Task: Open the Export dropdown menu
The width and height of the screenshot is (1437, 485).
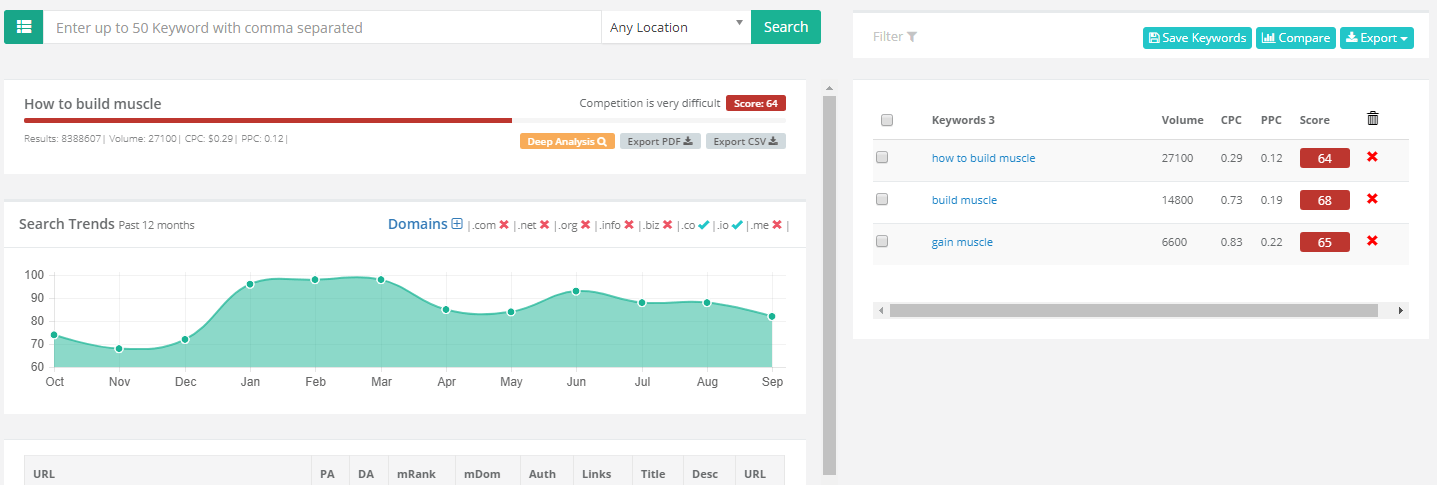Action: pyautogui.click(x=1376, y=38)
